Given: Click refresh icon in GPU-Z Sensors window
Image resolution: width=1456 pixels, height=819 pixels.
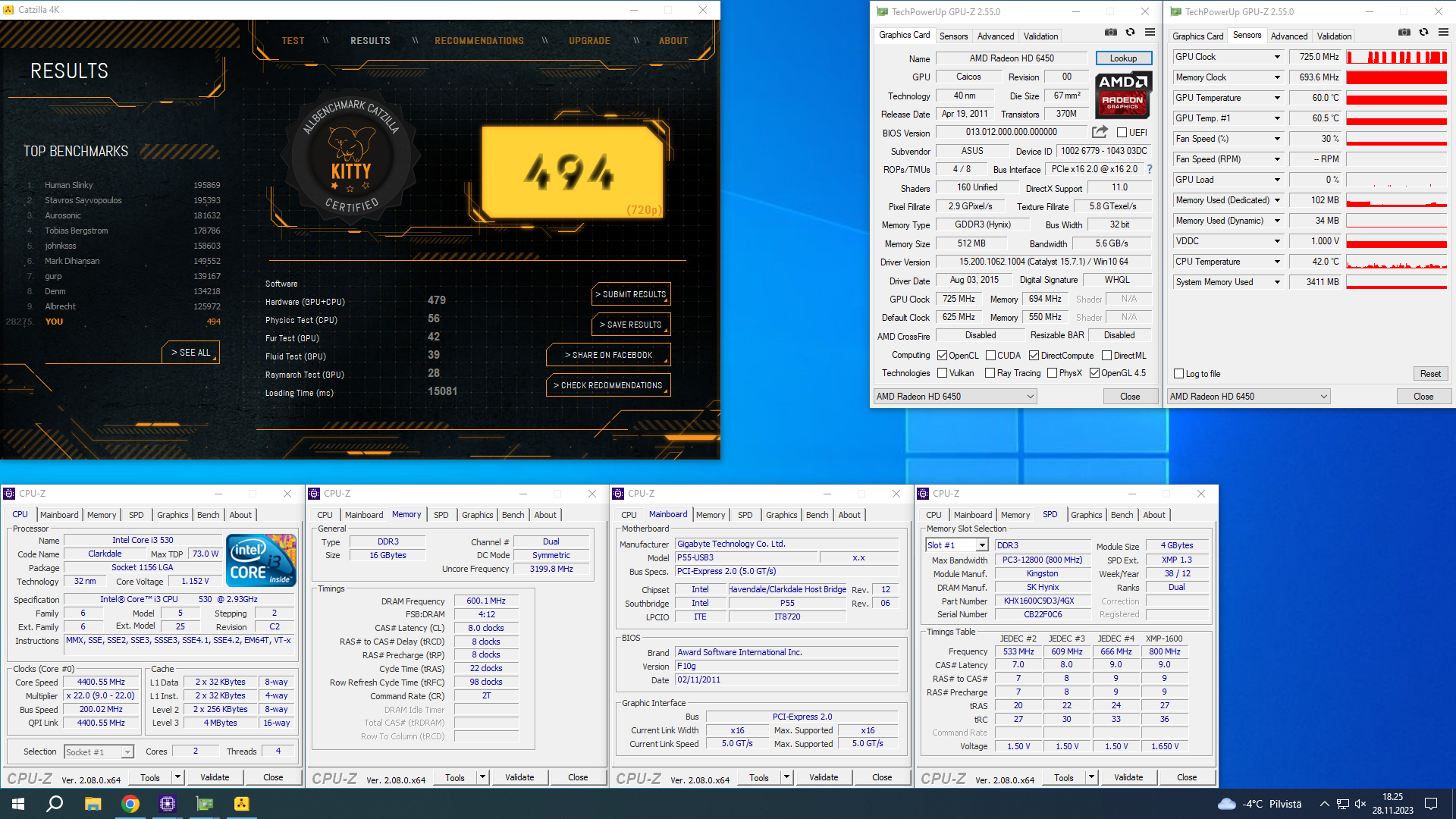Looking at the screenshot, I should point(1423,33).
